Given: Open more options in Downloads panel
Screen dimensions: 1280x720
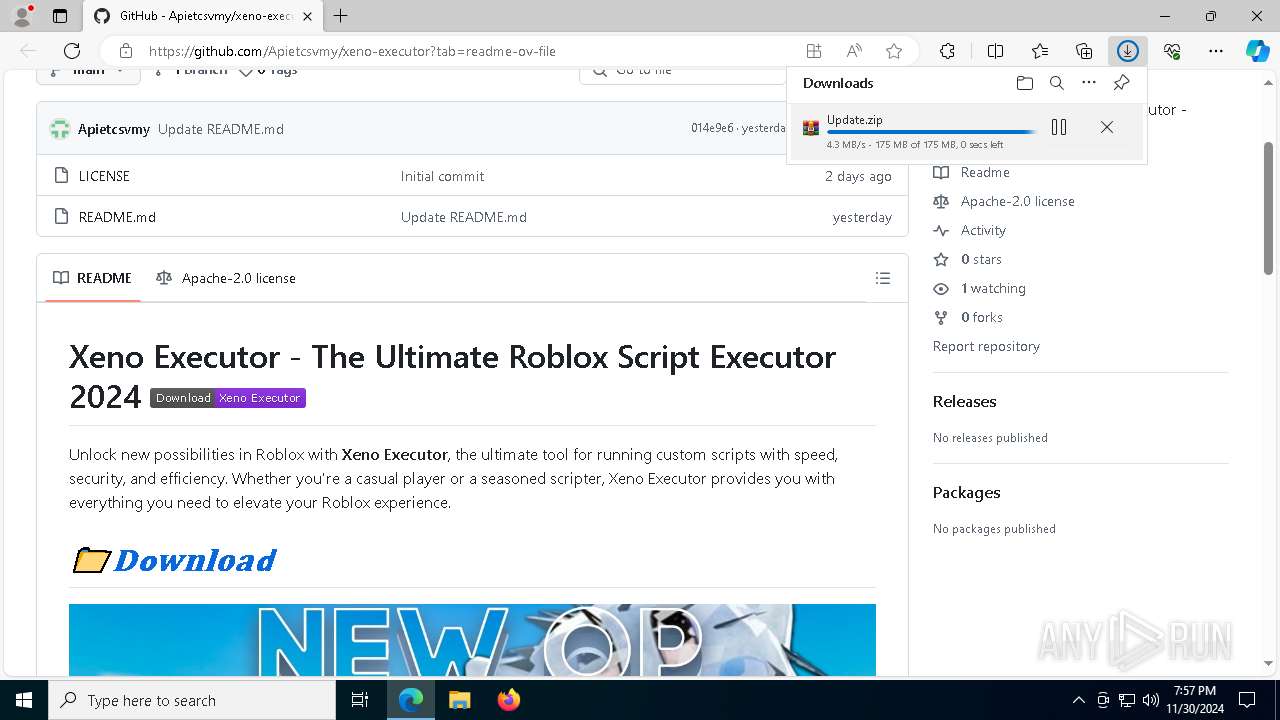Looking at the screenshot, I should (1089, 83).
